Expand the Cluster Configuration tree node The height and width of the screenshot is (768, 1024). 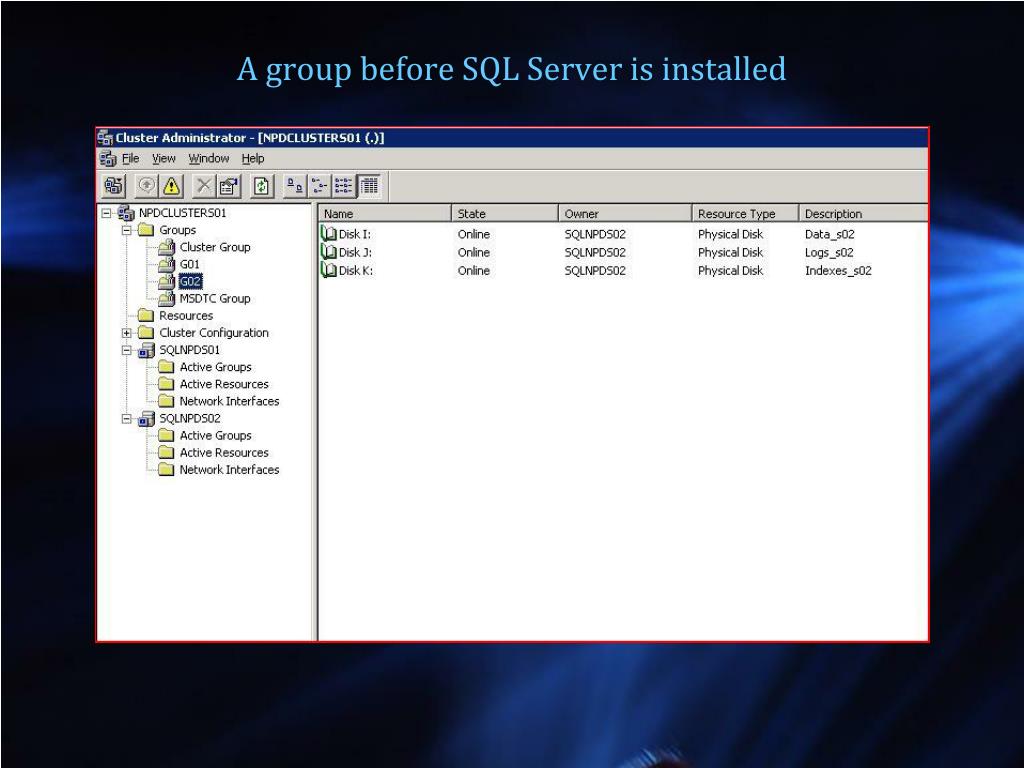tap(127, 333)
